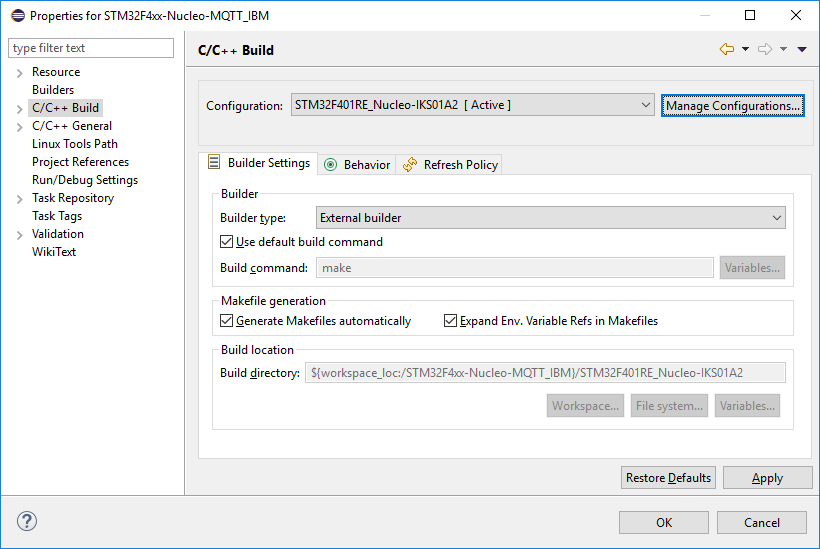Expand the Validation tree node
Screen dimensions: 820x549
(x=19, y=235)
